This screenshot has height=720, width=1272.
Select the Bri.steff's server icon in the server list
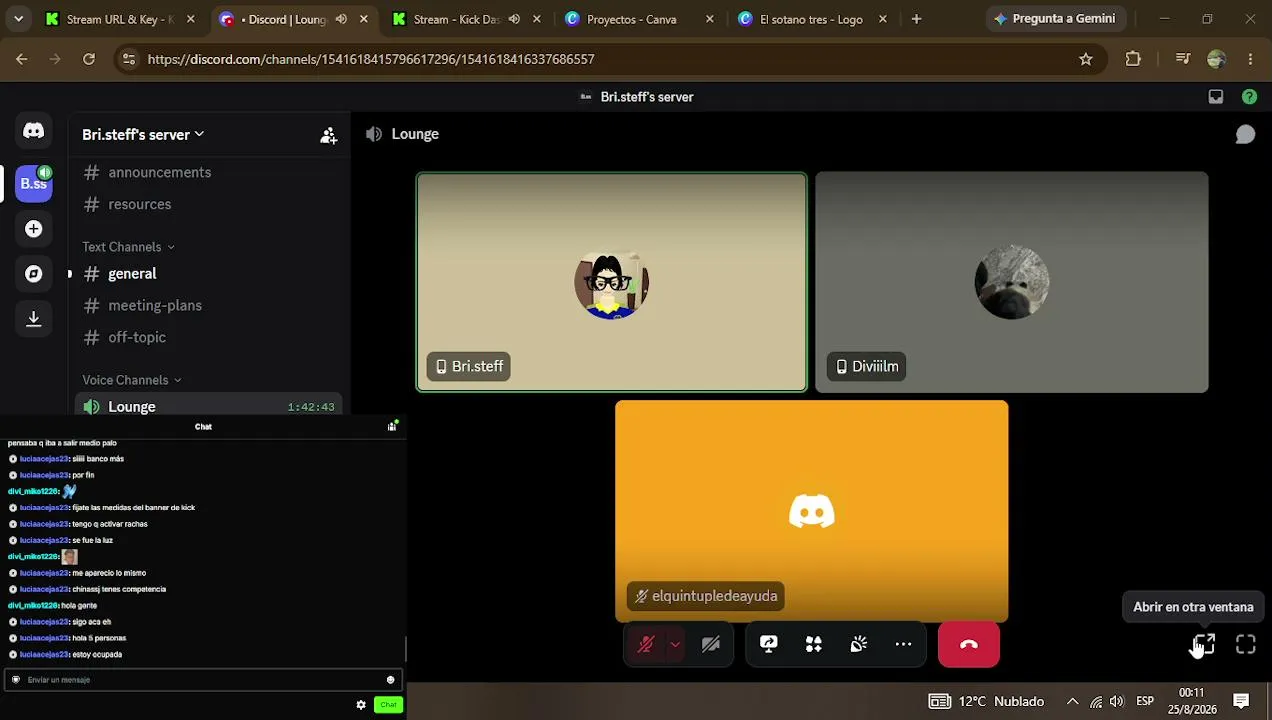point(34,184)
